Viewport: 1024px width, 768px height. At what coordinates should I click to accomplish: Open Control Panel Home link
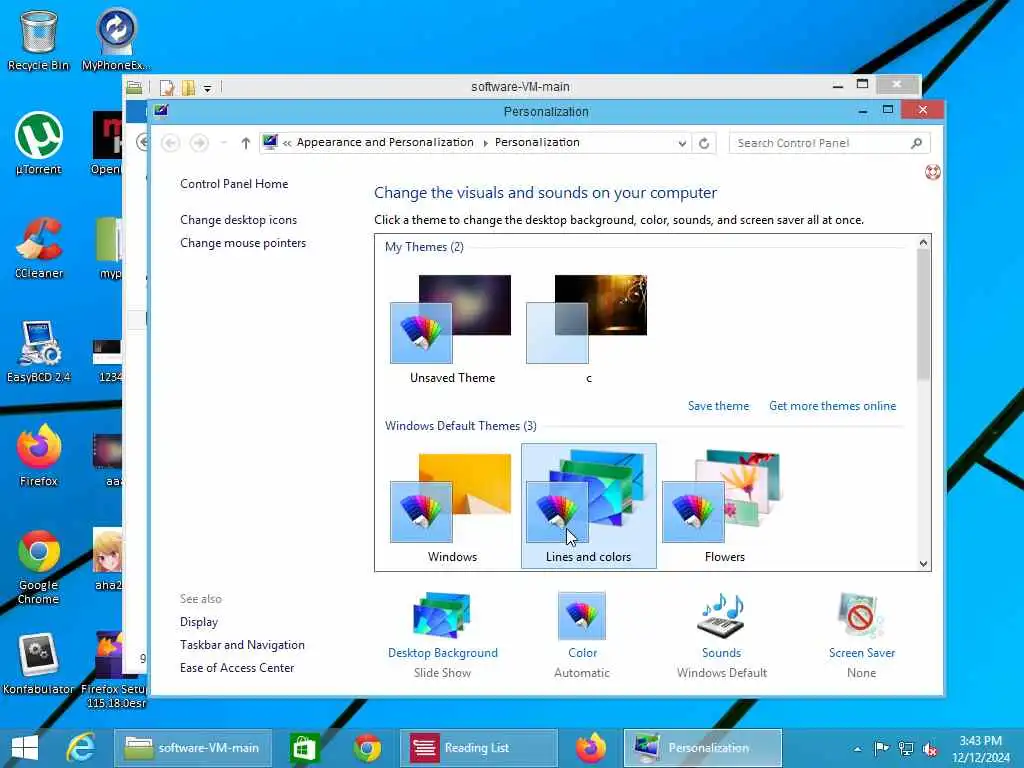(x=234, y=184)
